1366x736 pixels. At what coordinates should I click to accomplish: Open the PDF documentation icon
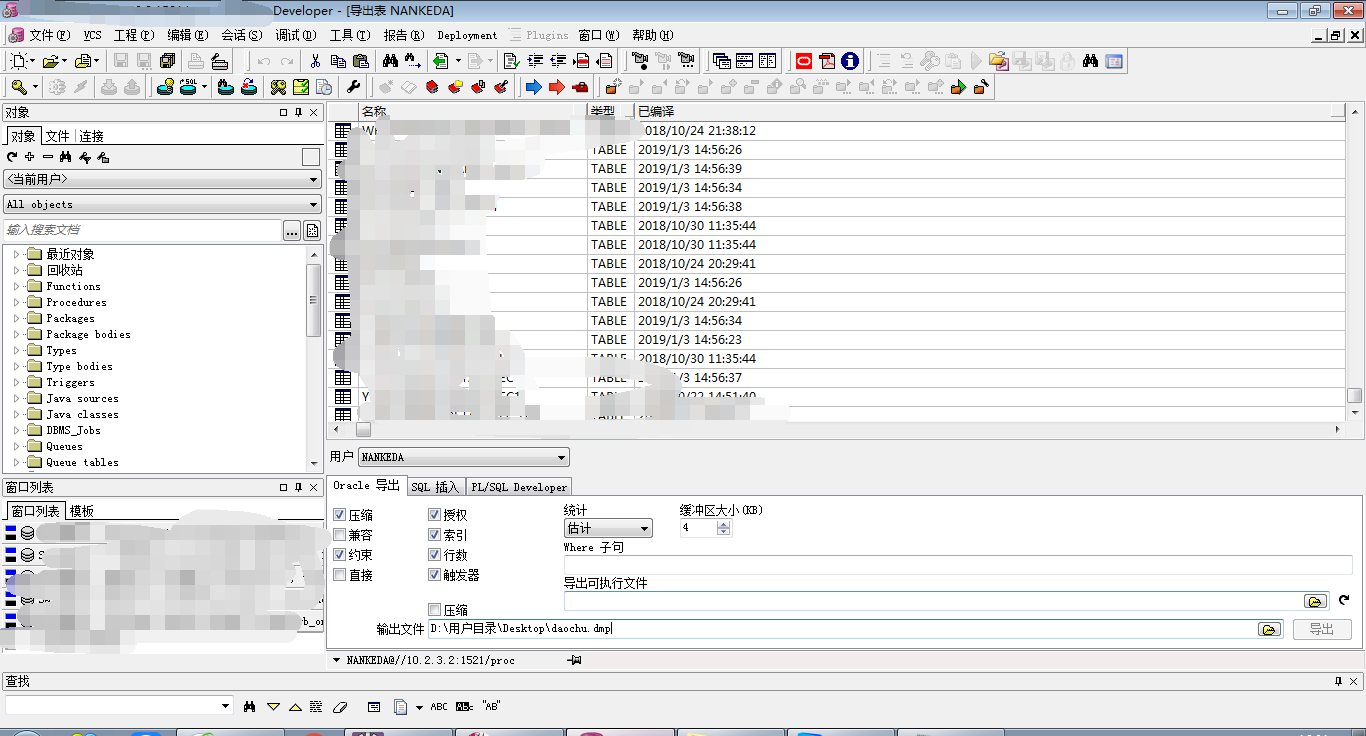825,60
